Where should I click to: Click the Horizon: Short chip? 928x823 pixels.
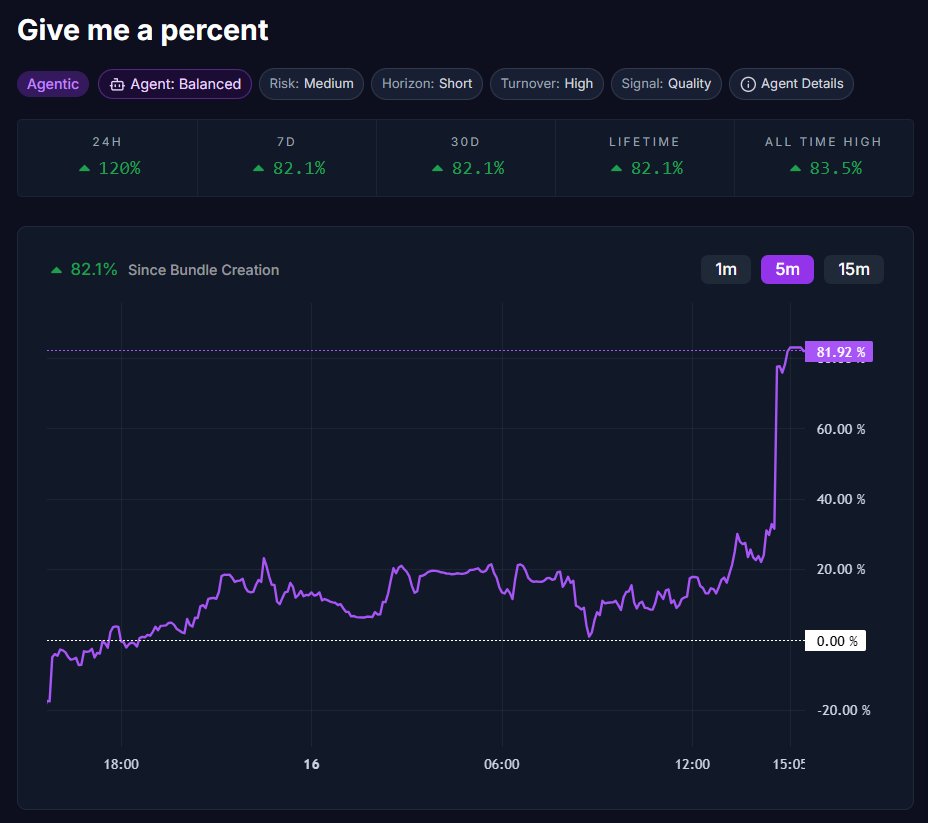click(427, 84)
